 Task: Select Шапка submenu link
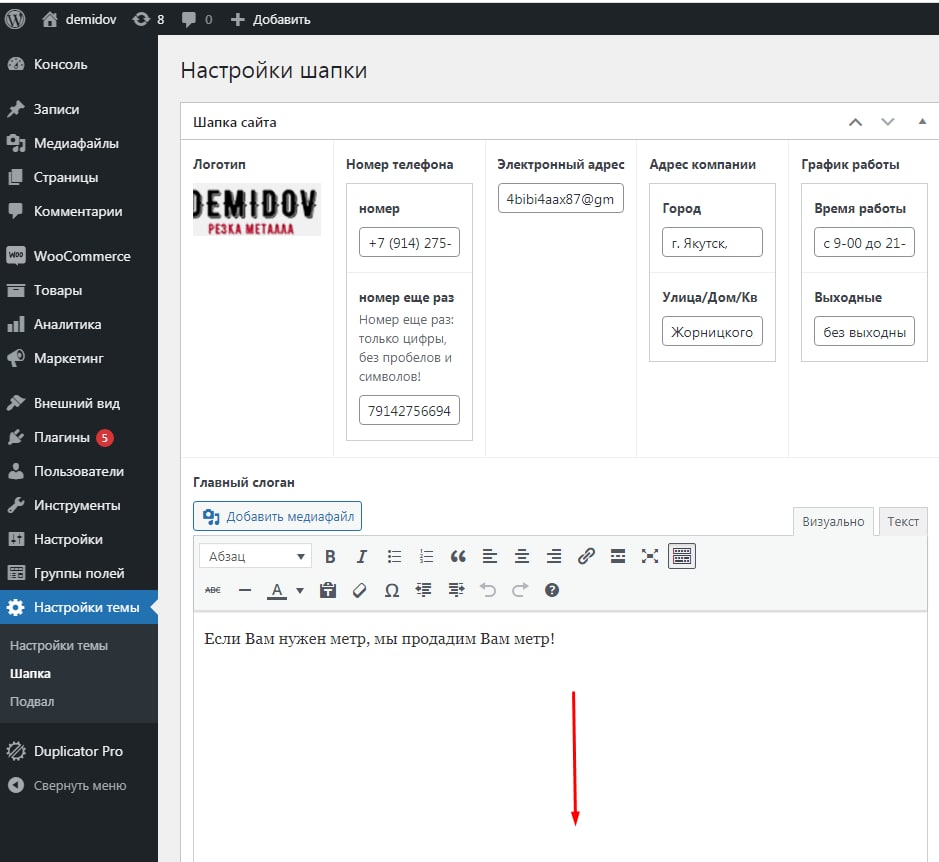click(31, 673)
